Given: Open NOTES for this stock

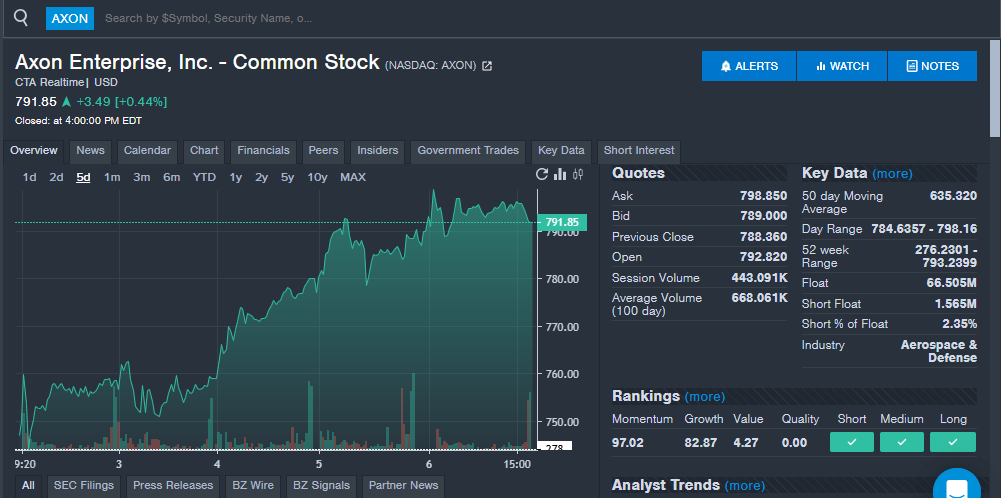Looking at the screenshot, I should click(x=932, y=66).
